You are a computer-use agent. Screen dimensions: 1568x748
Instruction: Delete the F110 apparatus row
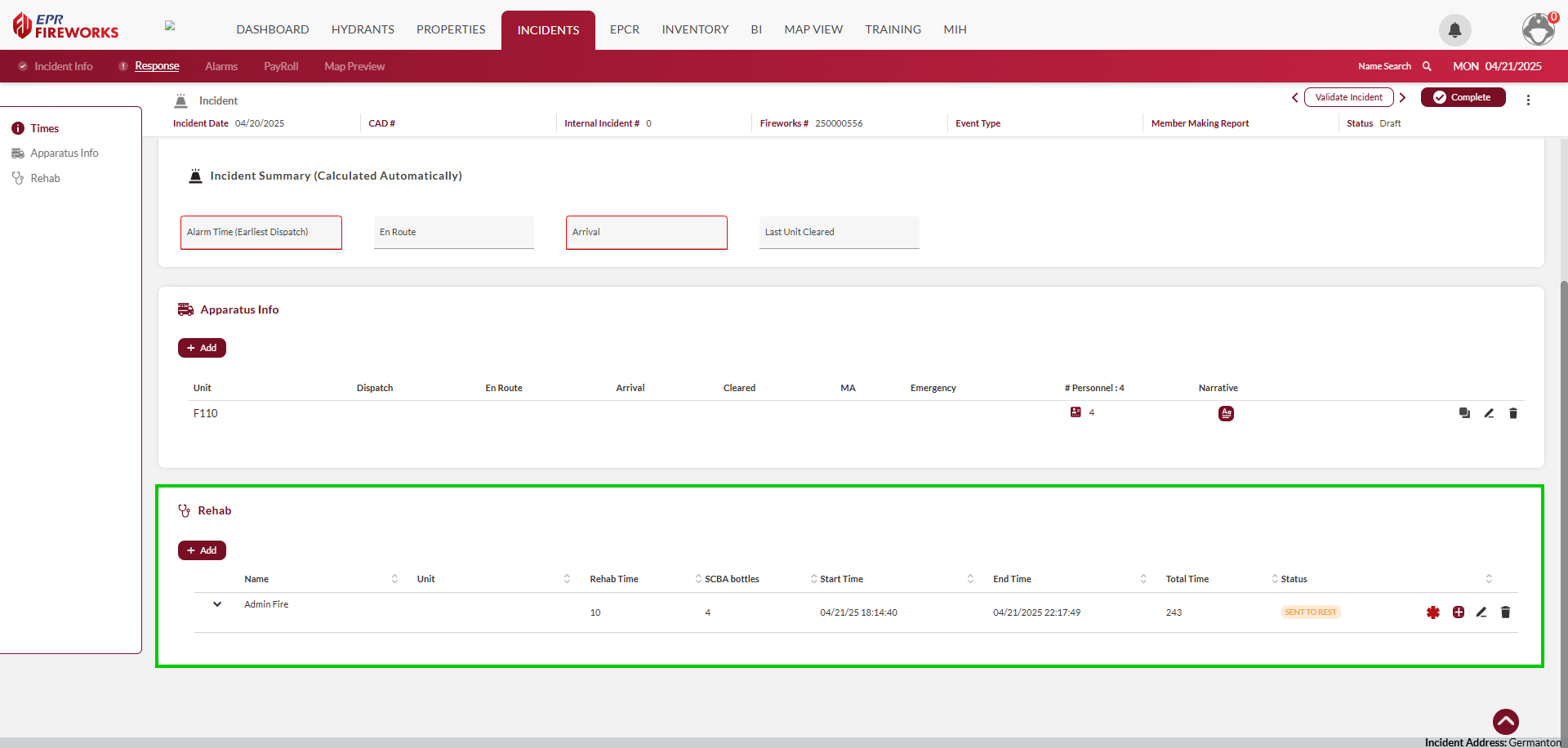[1512, 413]
